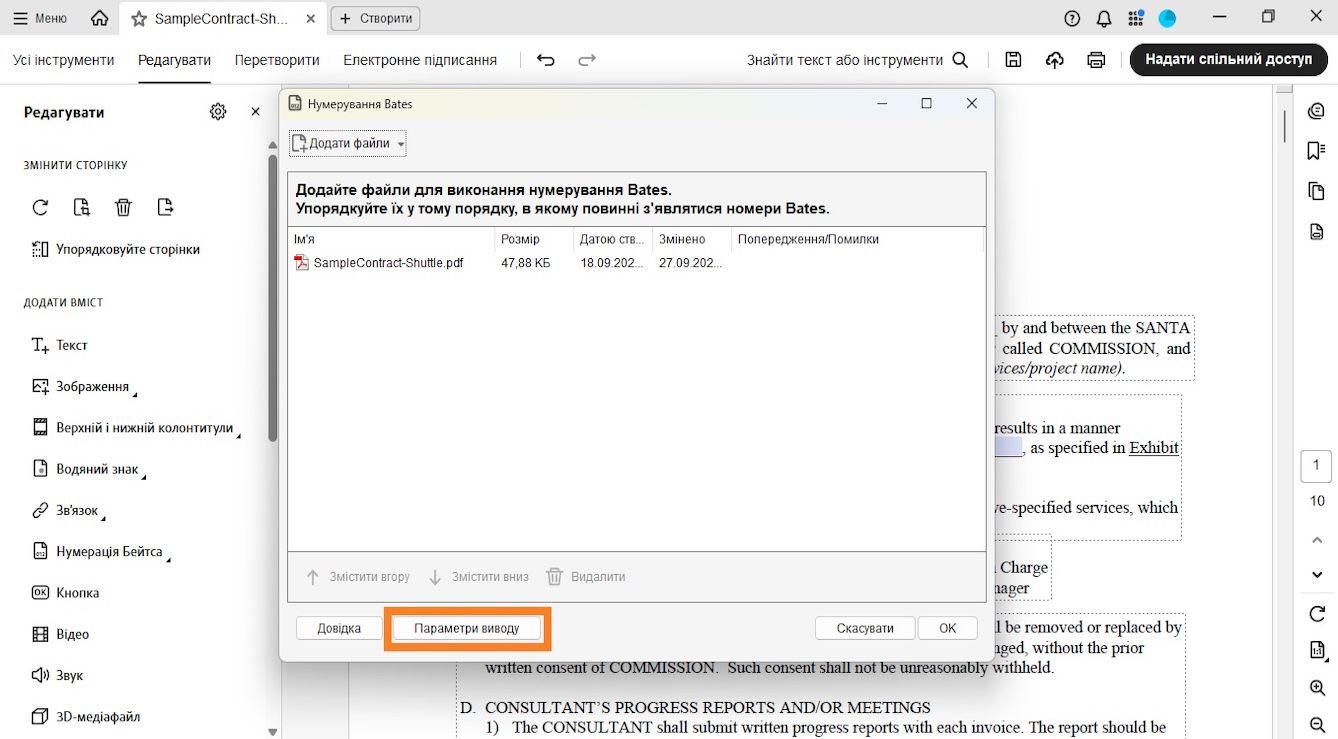Close the Редагувати side panel
1338x739 pixels.
(x=255, y=112)
